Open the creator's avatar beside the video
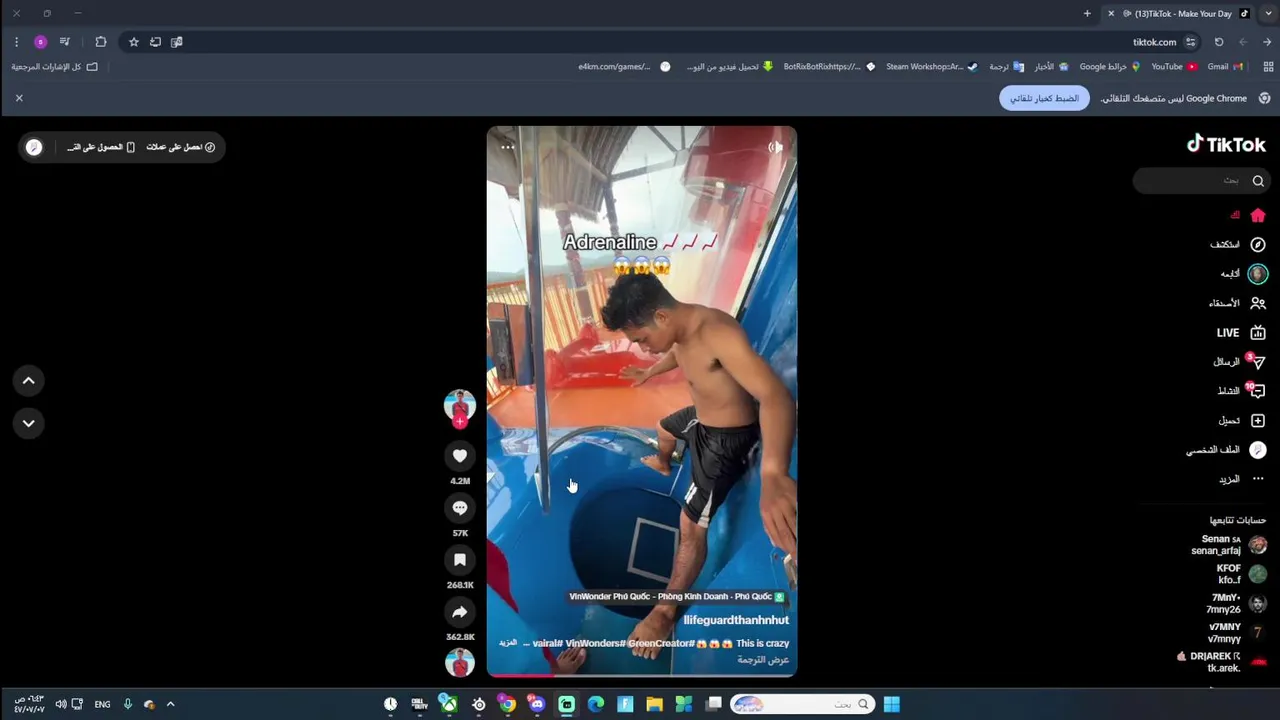This screenshot has height=720, width=1280. (460, 404)
